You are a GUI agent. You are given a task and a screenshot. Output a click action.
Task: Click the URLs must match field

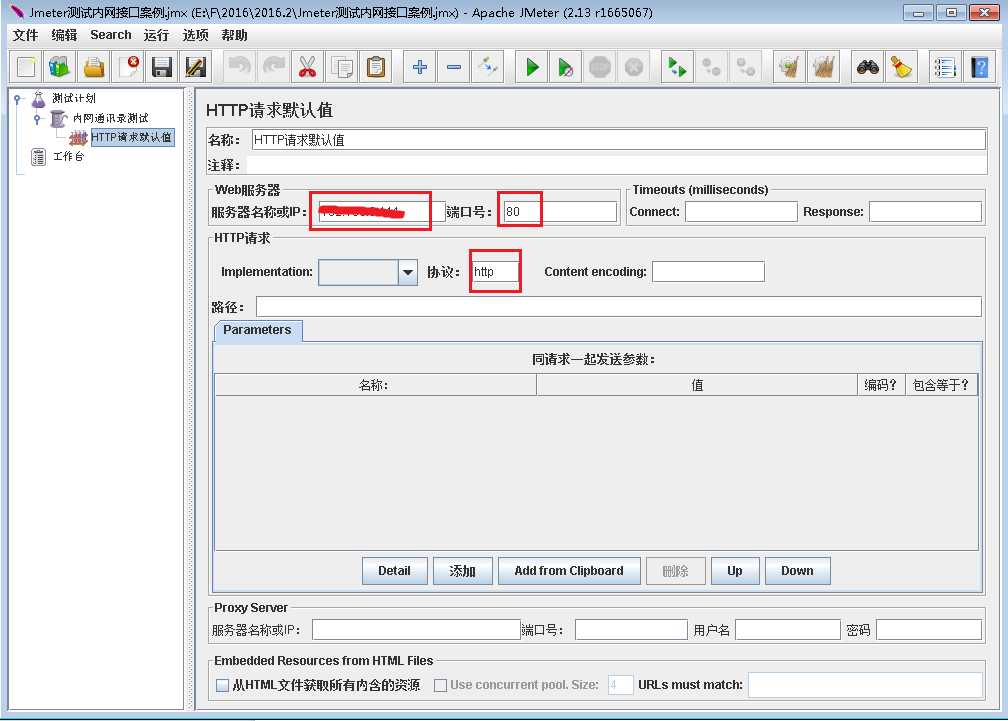pos(865,685)
